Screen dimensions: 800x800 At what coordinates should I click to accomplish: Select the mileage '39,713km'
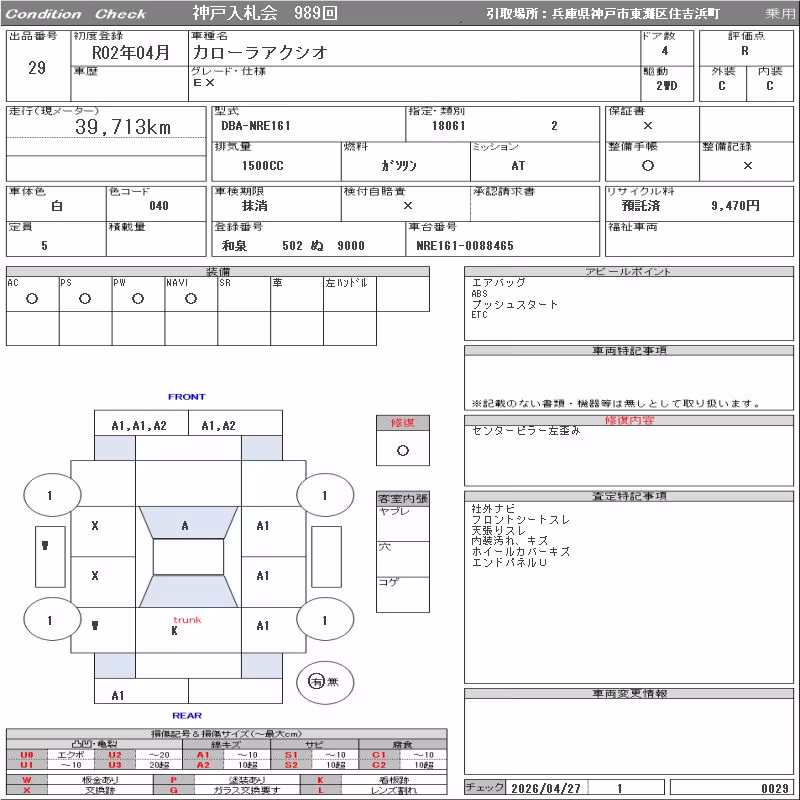tap(122, 127)
